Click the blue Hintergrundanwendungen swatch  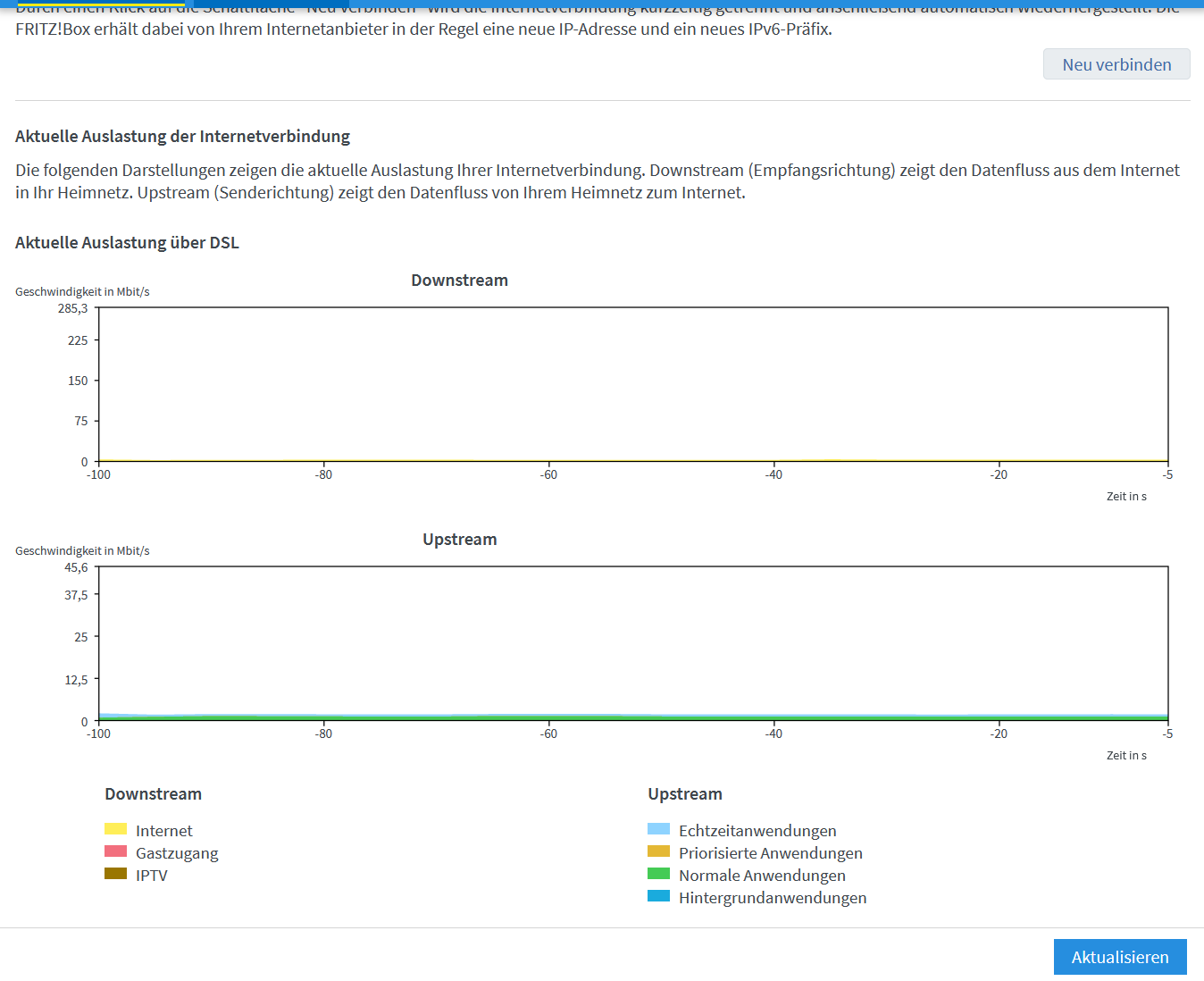click(x=658, y=896)
